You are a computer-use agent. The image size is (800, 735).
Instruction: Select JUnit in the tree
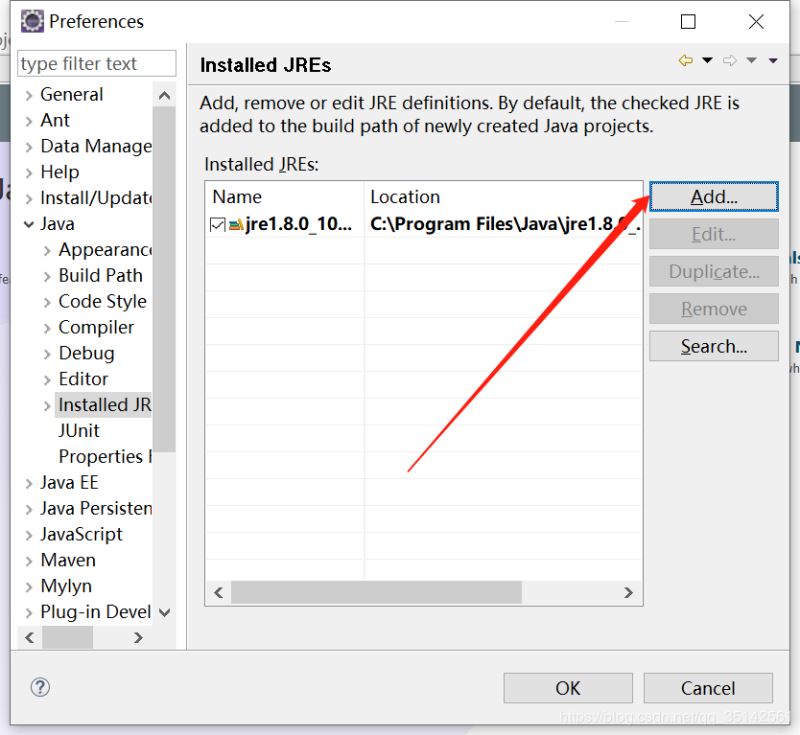79,430
